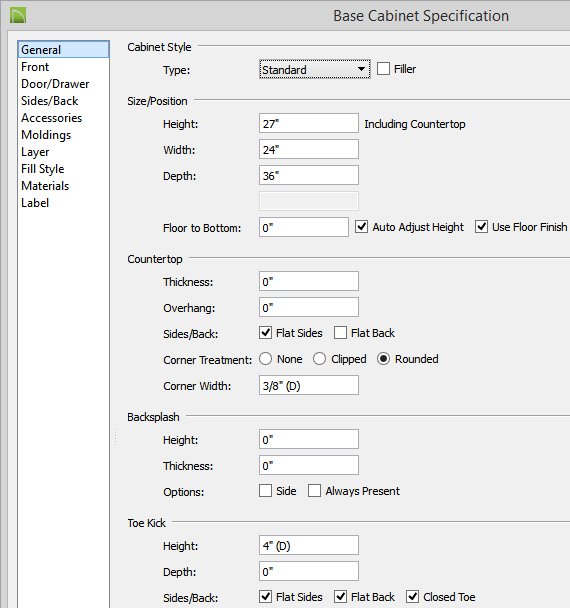This screenshot has height=608, width=570.
Task: Enable the Filler checkbox
Action: point(383,69)
